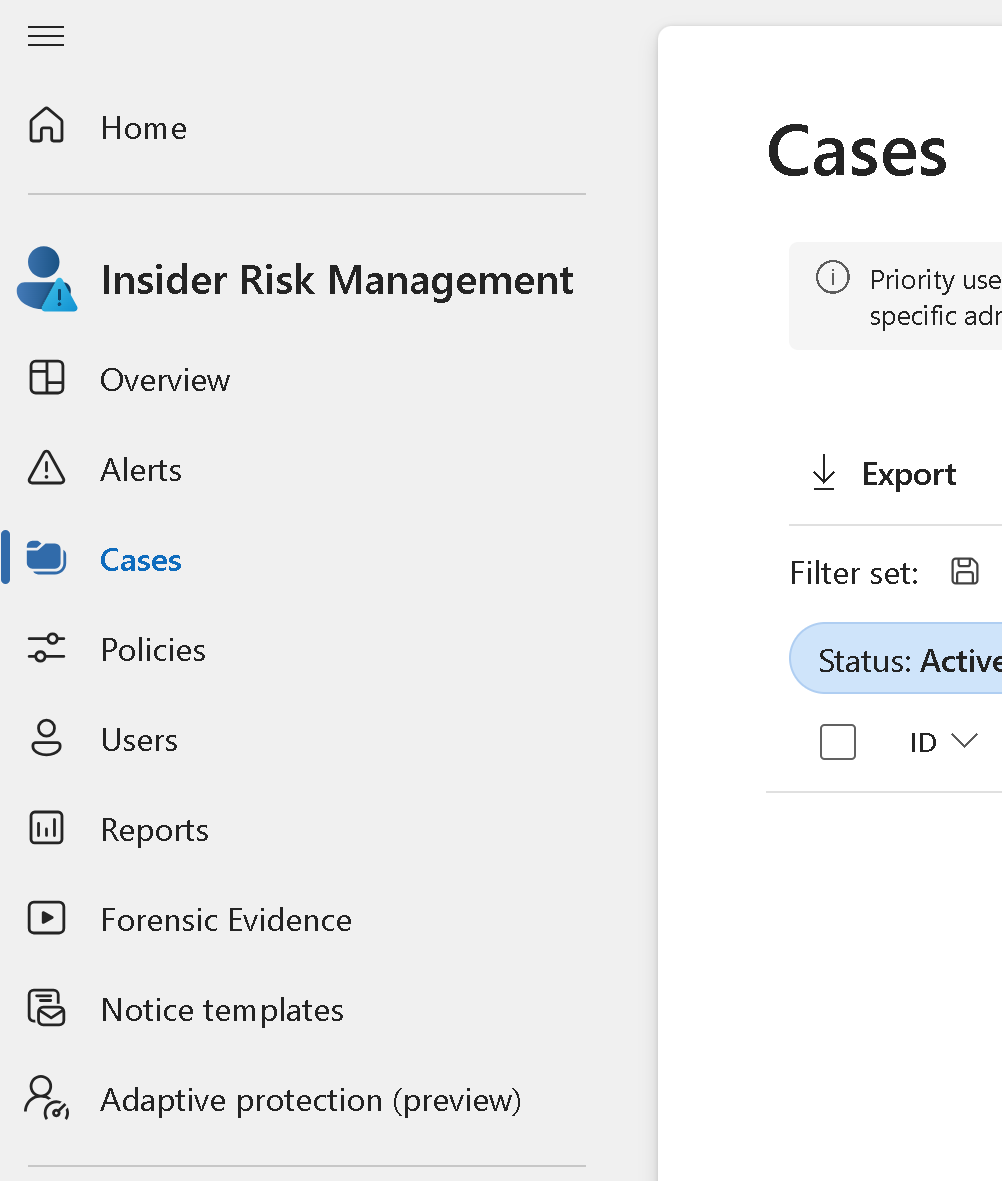Tick the select-all checkbox beside ID
This screenshot has height=1181, width=1002.
(837, 742)
